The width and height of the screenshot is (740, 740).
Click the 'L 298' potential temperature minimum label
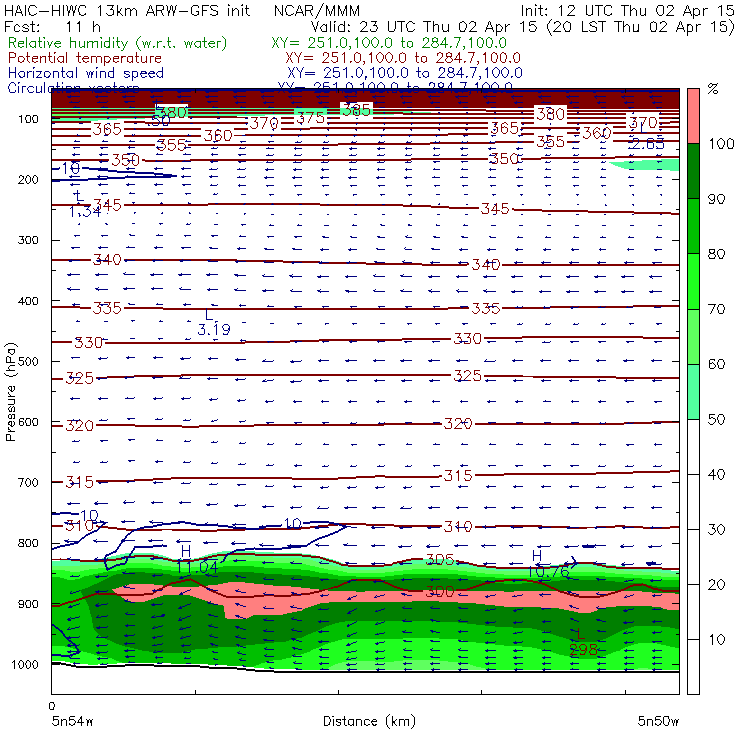pyautogui.click(x=582, y=643)
